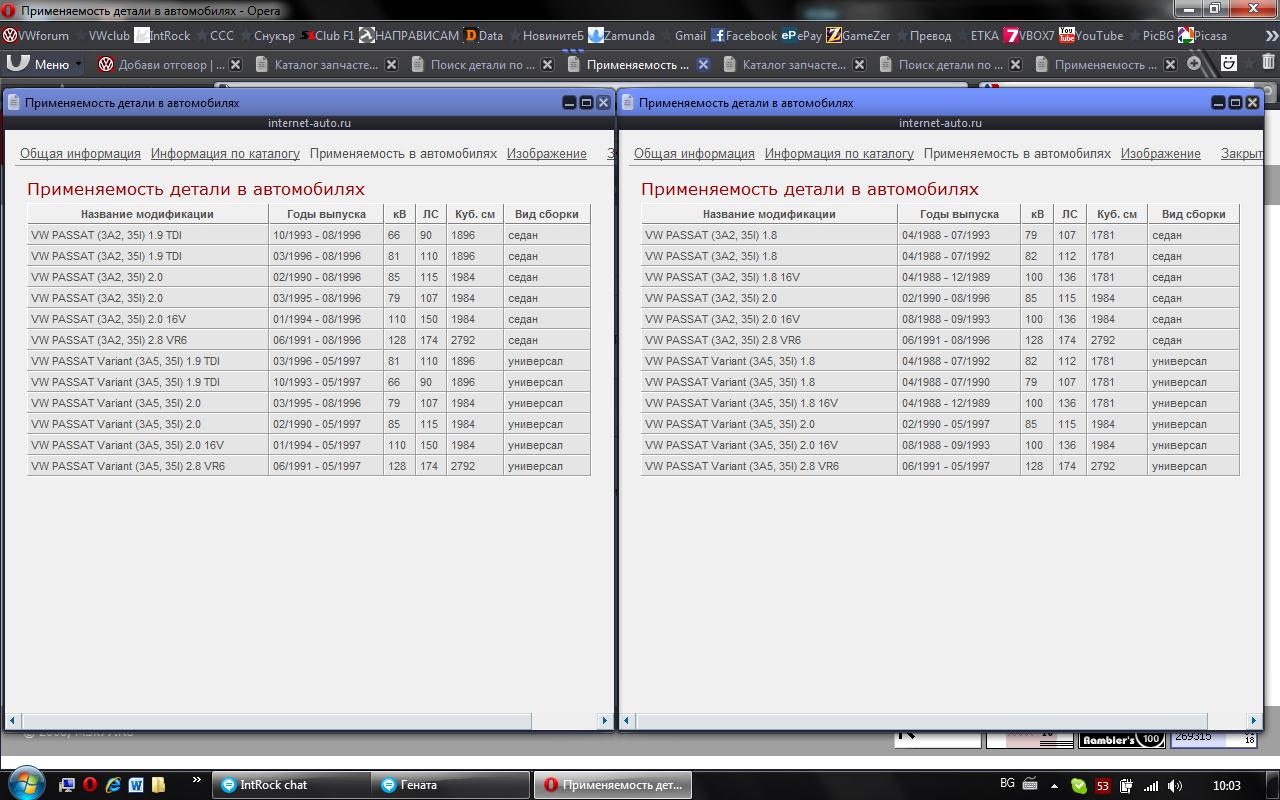Open the ePay bookmark icon
Viewport: 1280px width, 800px height.
click(x=788, y=35)
